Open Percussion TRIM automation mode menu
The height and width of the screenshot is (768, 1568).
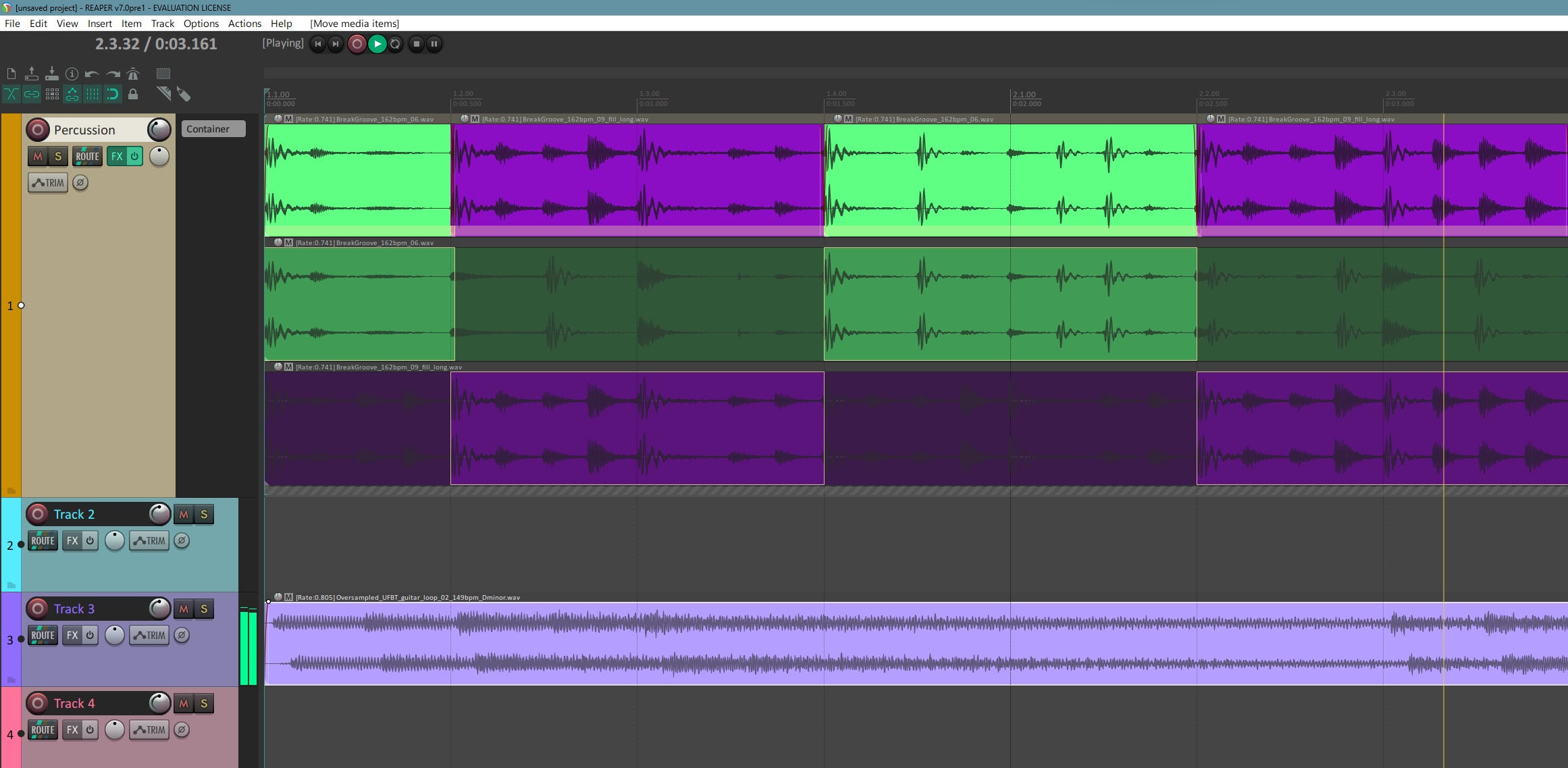pyautogui.click(x=48, y=183)
